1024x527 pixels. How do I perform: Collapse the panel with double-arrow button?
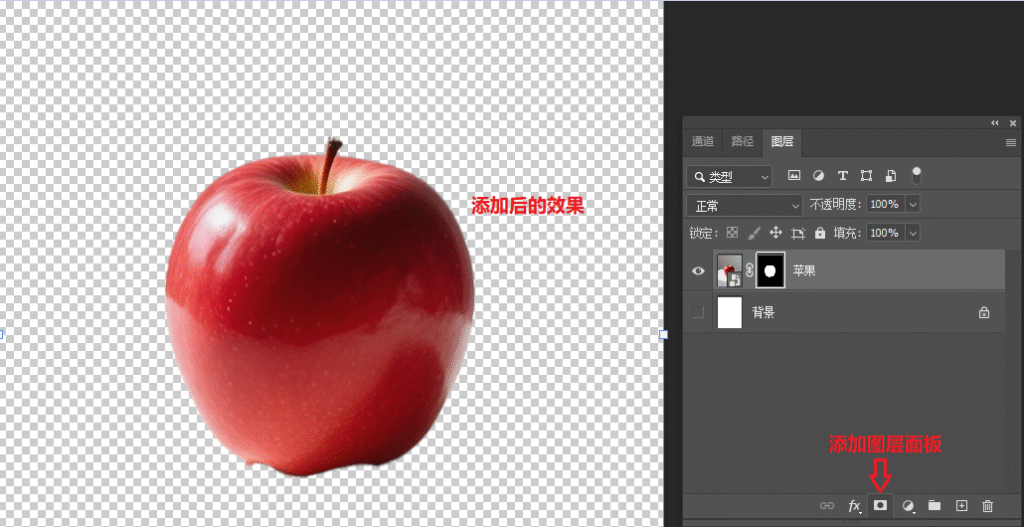pos(995,122)
